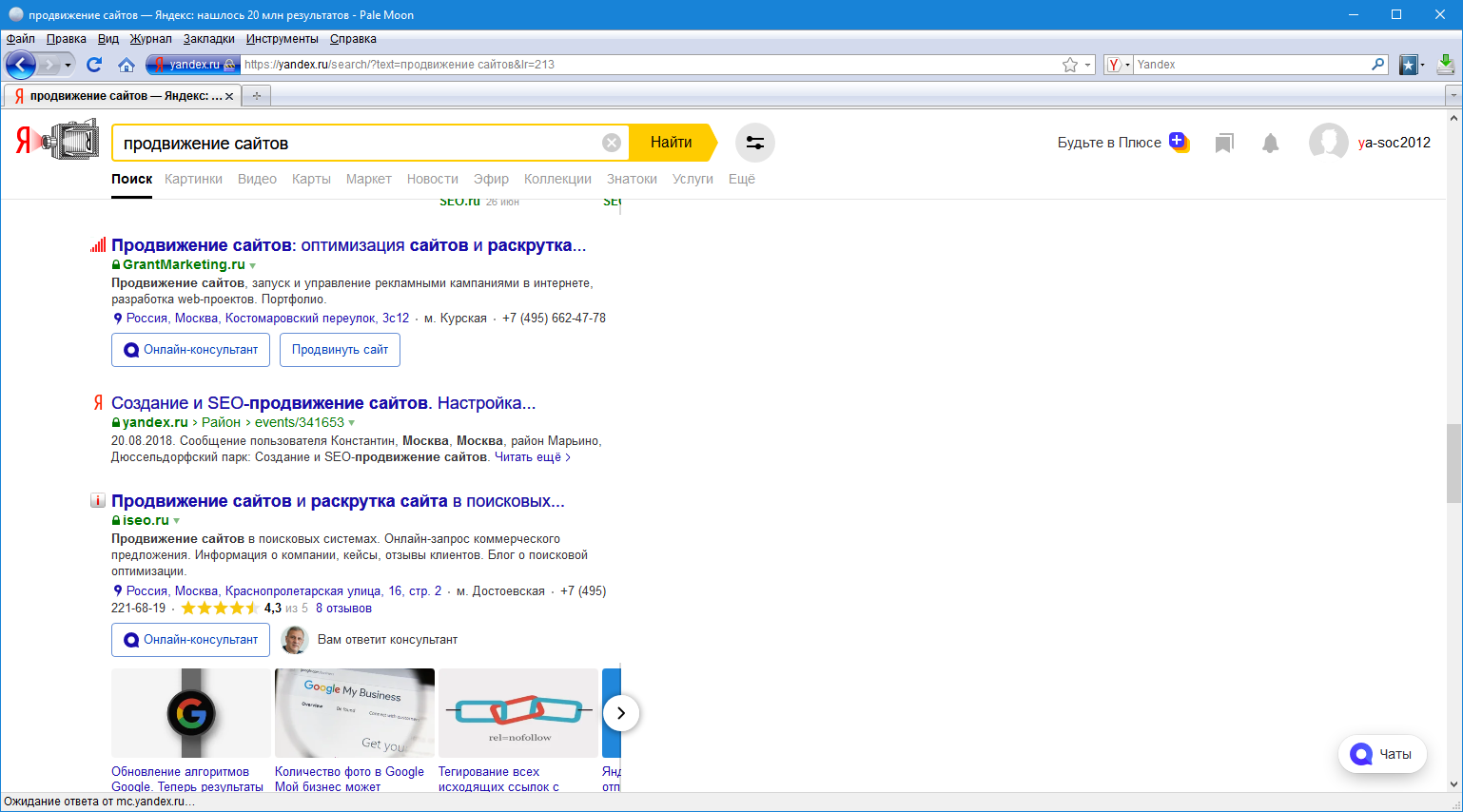Expand the arrow next to GrantMarketing.ru
Image resolution: width=1463 pixels, height=812 pixels.
[253, 265]
